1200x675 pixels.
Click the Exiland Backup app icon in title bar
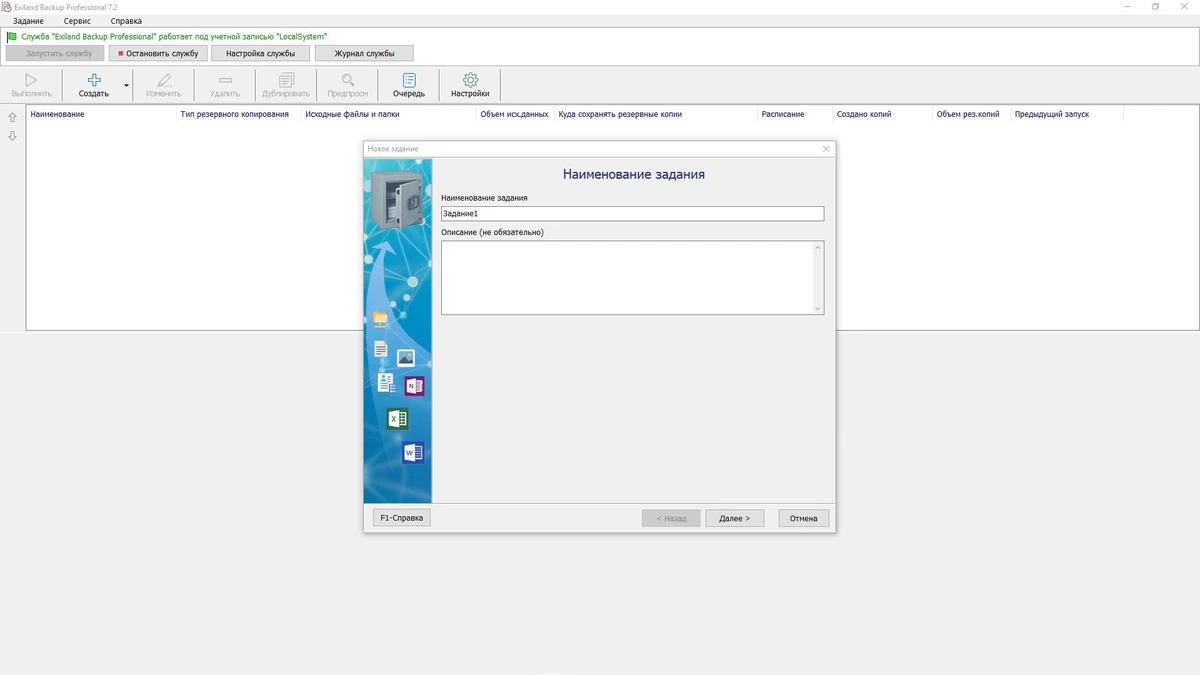7,6
